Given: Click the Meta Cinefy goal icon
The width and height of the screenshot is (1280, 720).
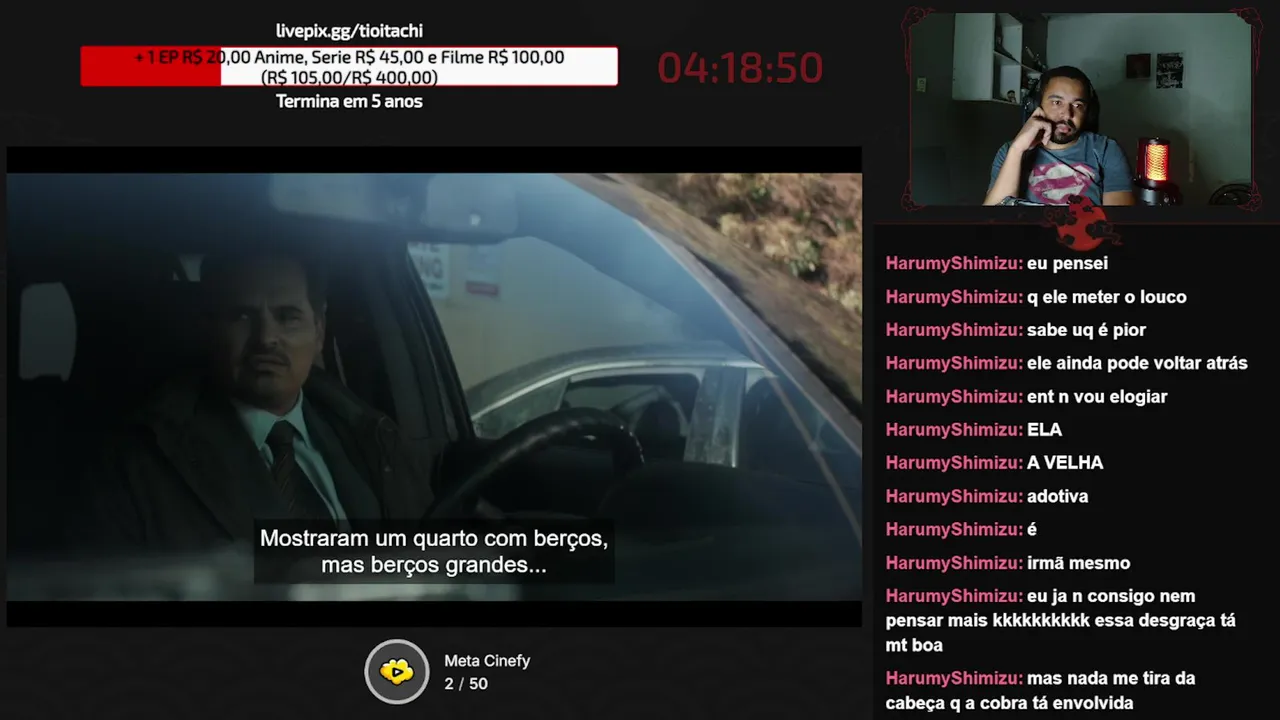Looking at the screenshot, I should point(397,671).
